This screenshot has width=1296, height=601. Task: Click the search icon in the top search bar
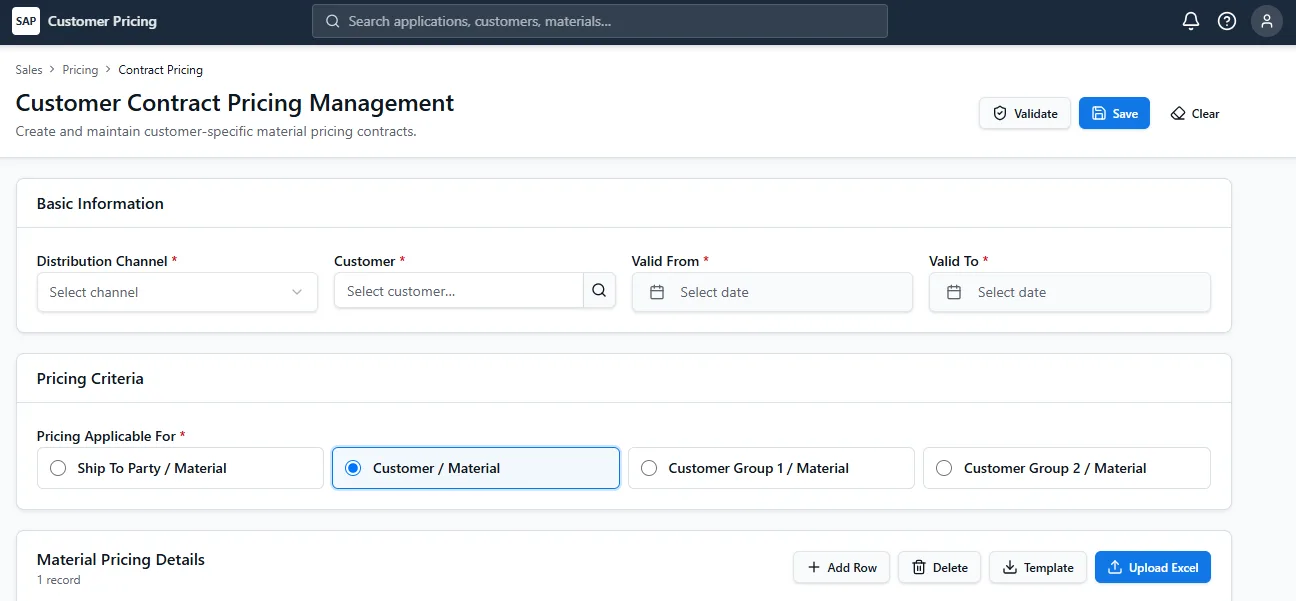point(332,21)
